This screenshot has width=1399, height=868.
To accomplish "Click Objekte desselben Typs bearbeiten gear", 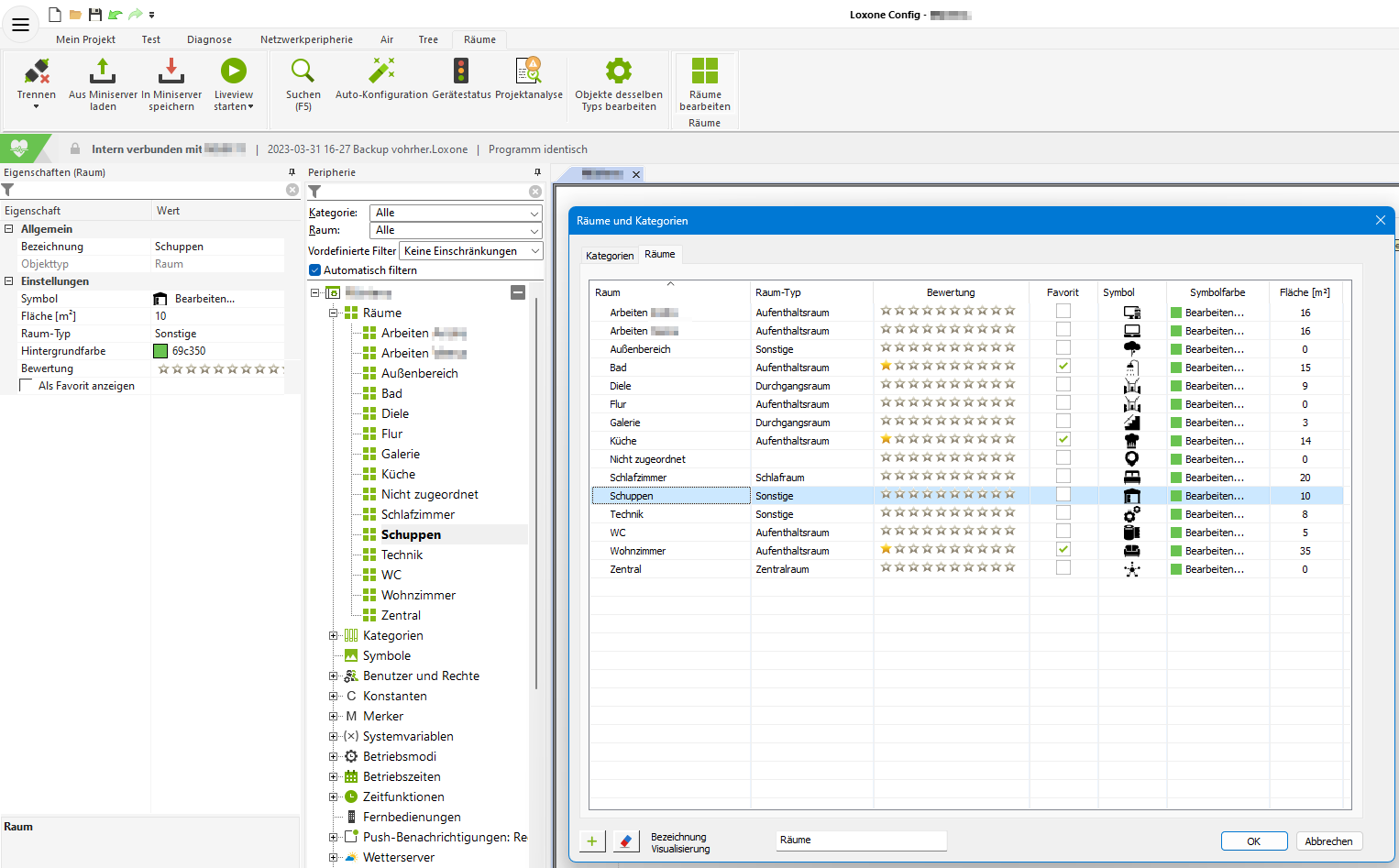I will 619,71.
